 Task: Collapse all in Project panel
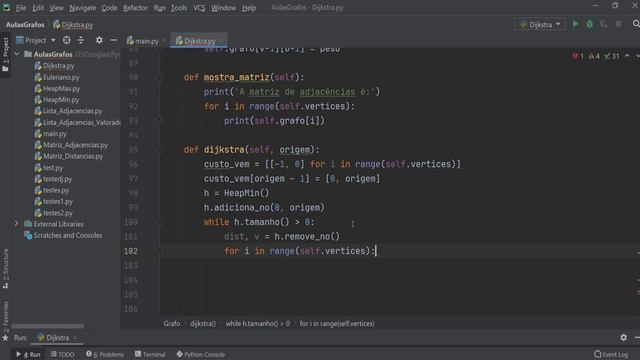coord(81,40)
